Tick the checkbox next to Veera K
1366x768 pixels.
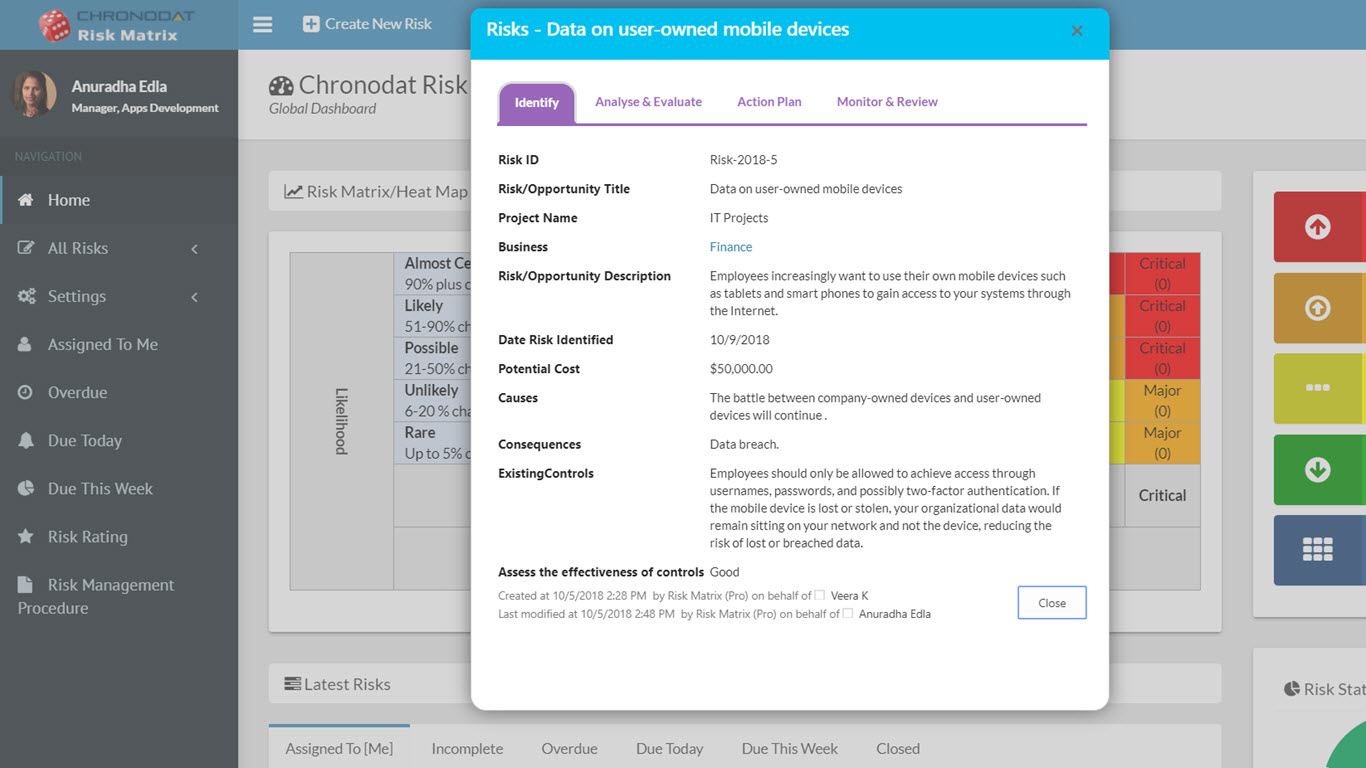[x=820, y=595]
